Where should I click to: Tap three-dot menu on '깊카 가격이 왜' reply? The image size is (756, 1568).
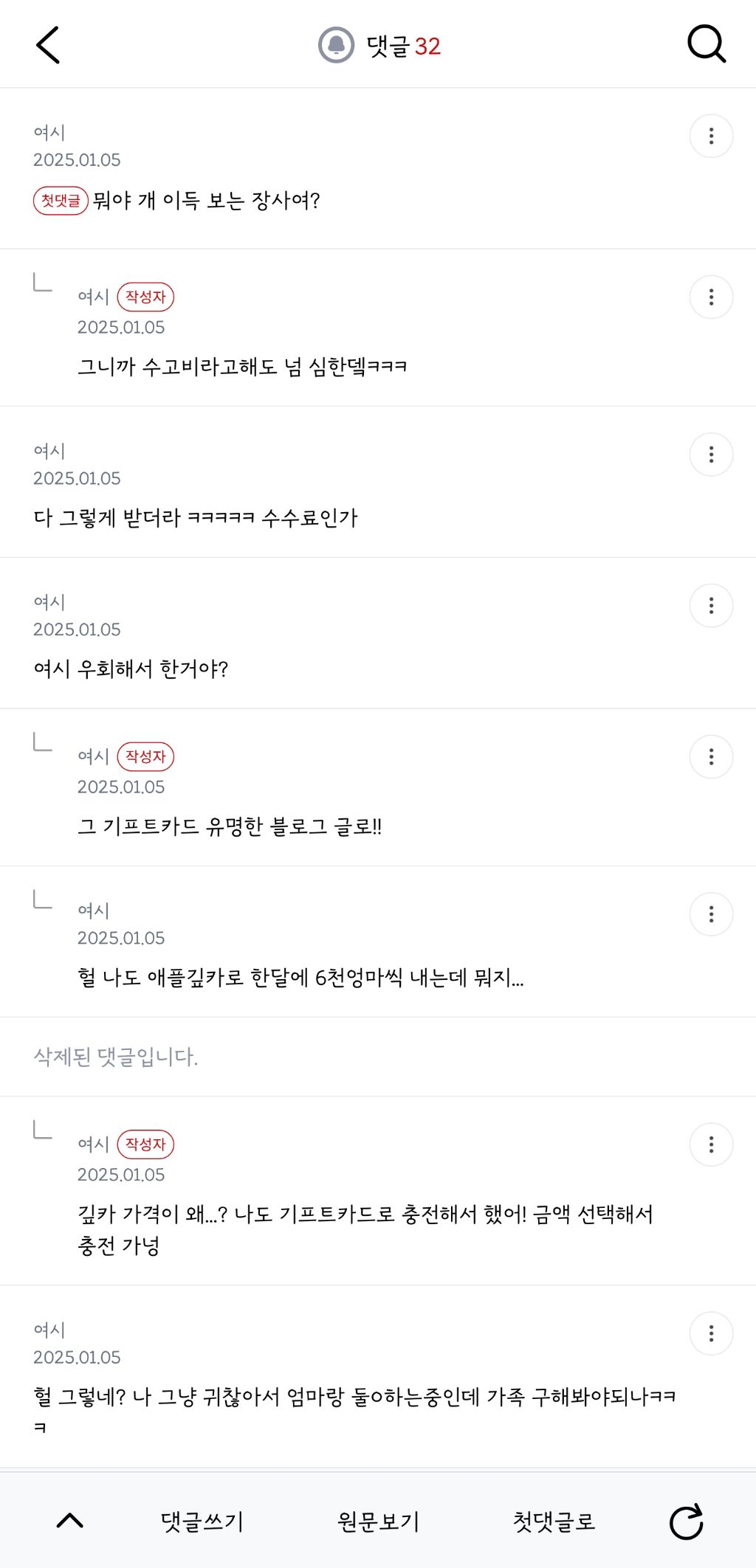coord(711,1144)
